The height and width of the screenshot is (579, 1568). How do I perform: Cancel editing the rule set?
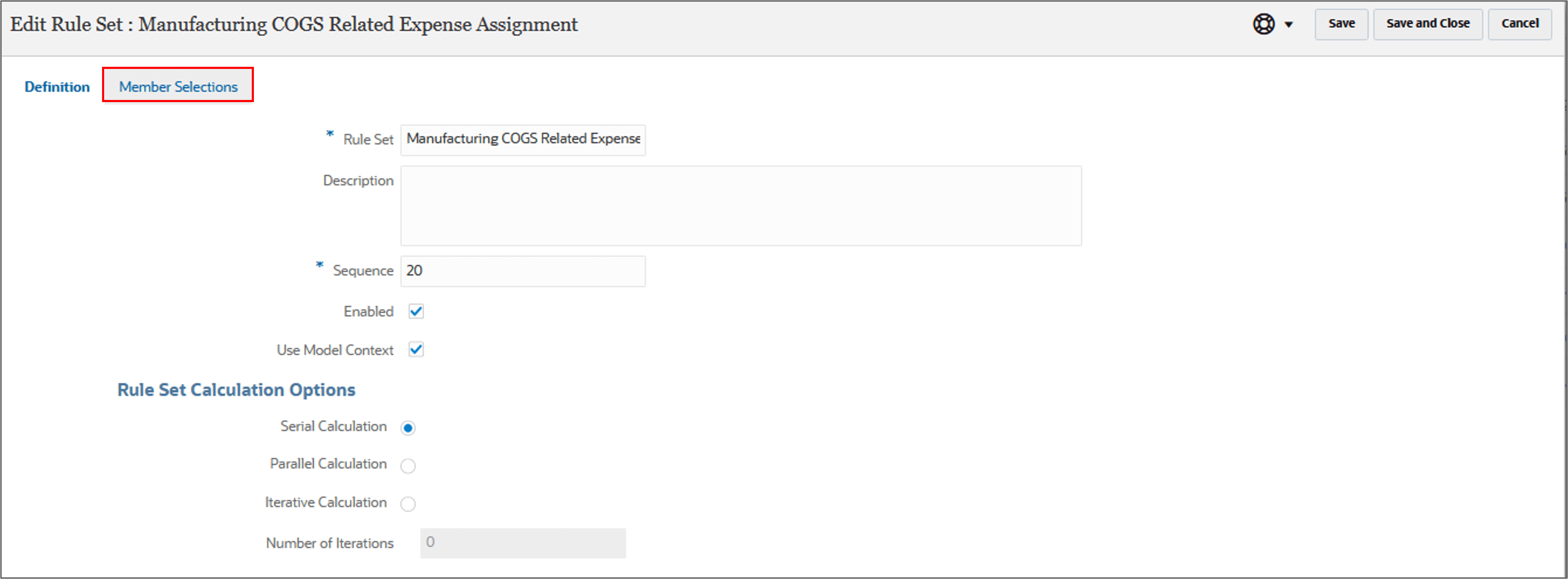(x=1519, y=24)
